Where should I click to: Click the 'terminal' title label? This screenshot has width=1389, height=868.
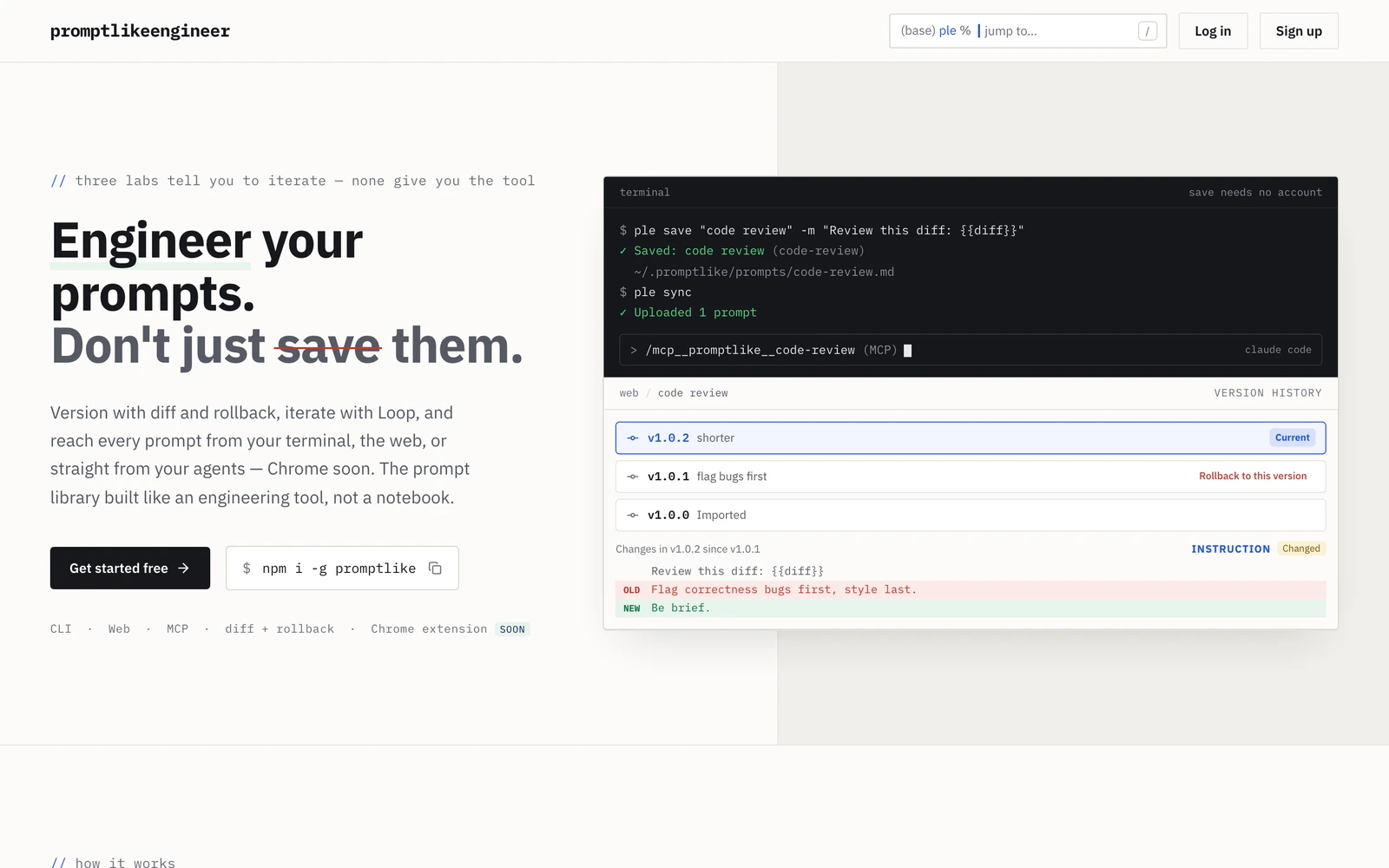click(644, 193)
